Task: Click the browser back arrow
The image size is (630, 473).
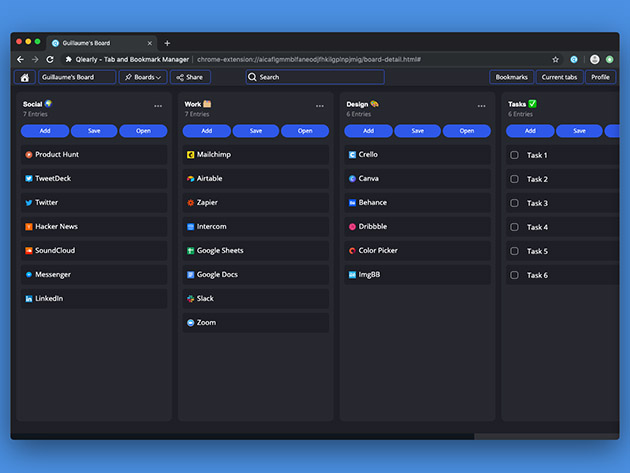Action: 20,59
